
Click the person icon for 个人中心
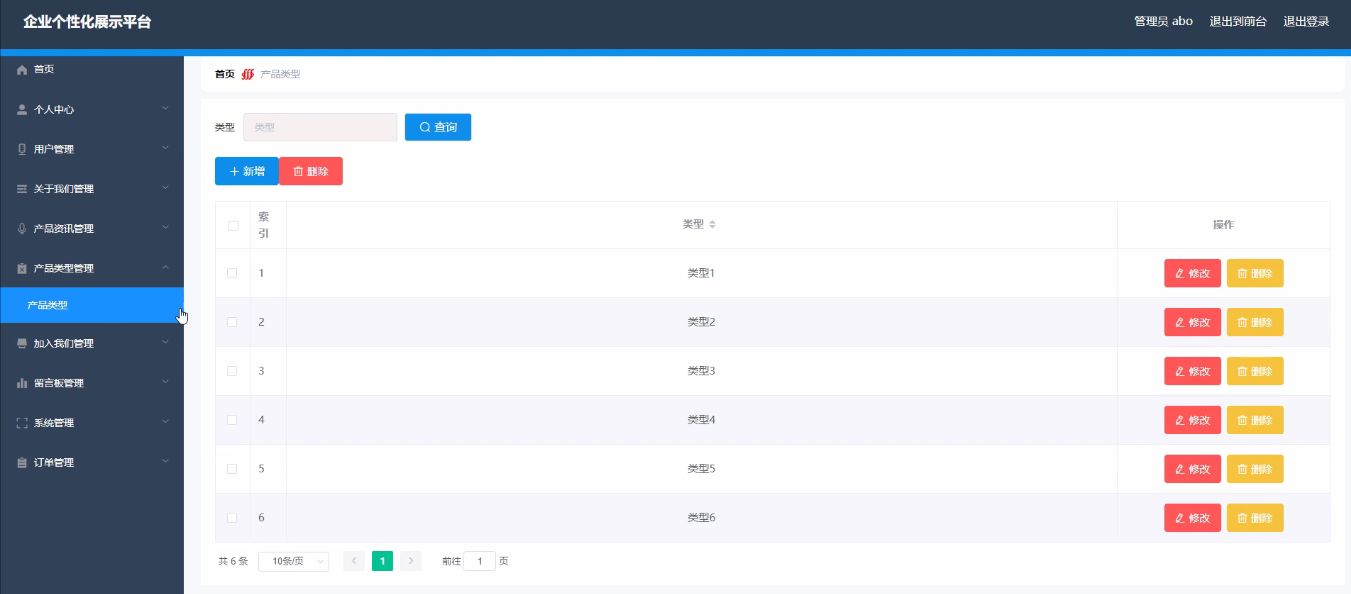(22, 110)
